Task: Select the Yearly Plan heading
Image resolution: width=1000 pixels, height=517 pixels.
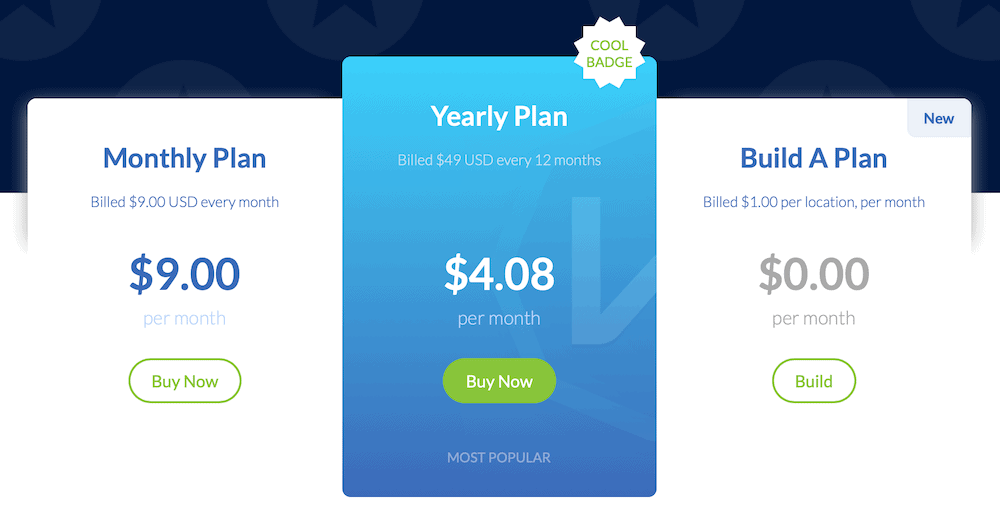Action: (499, 116)
